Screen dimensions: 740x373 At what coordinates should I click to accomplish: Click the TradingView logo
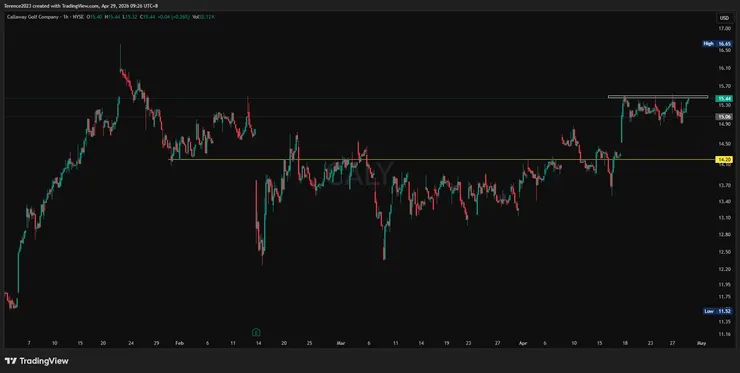(x=36, y=361)
